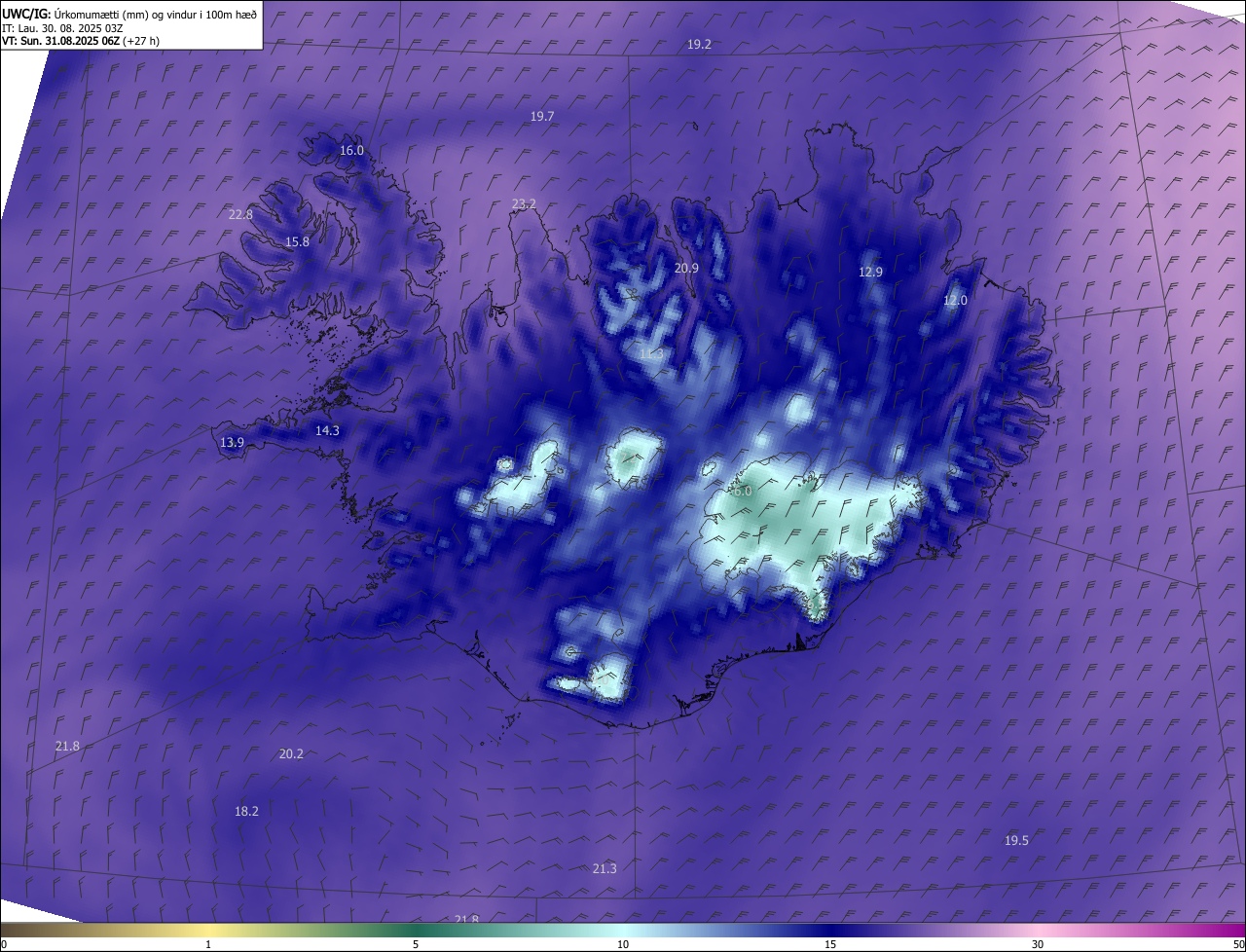Click the color scale tick label 10

pyautogui.click(x=623, y=945)
